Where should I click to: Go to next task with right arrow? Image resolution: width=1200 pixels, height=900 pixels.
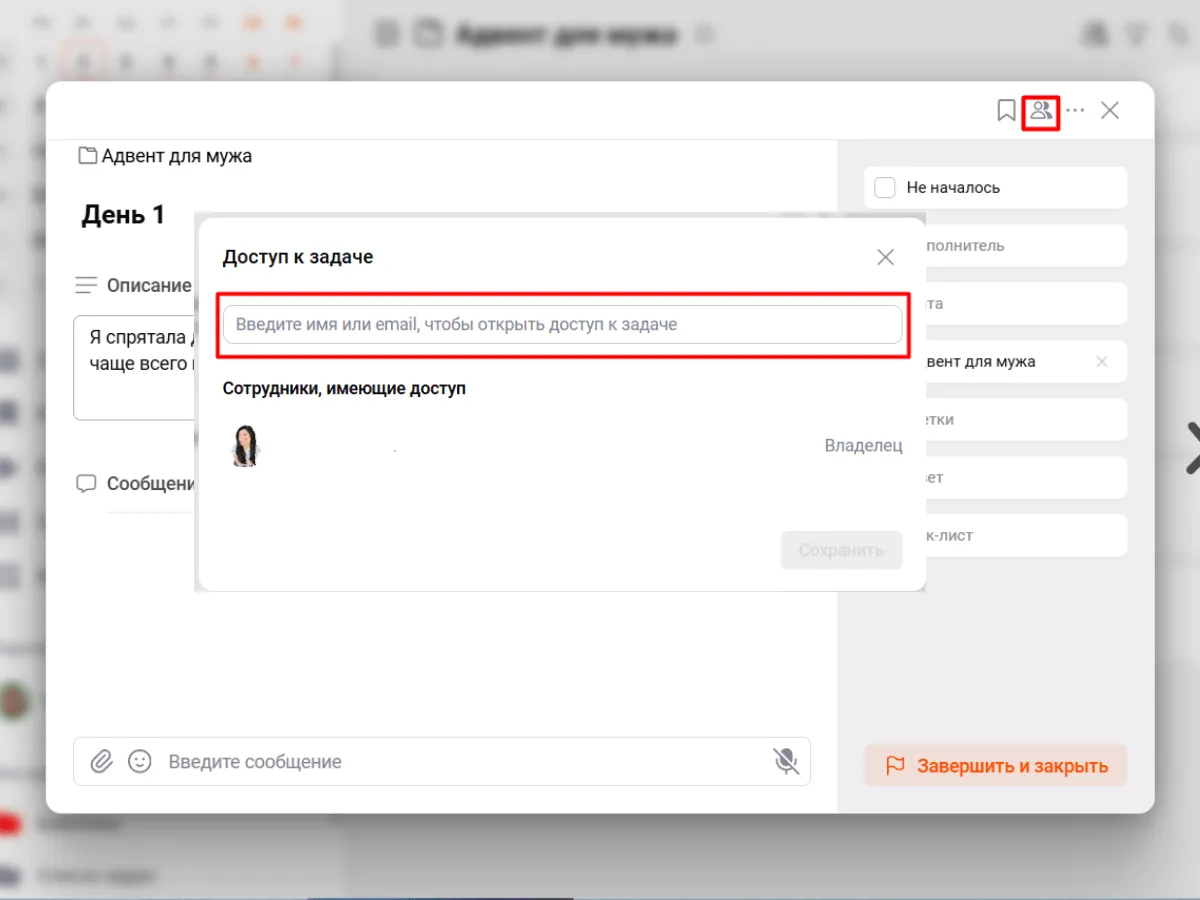click(1190, 447)
